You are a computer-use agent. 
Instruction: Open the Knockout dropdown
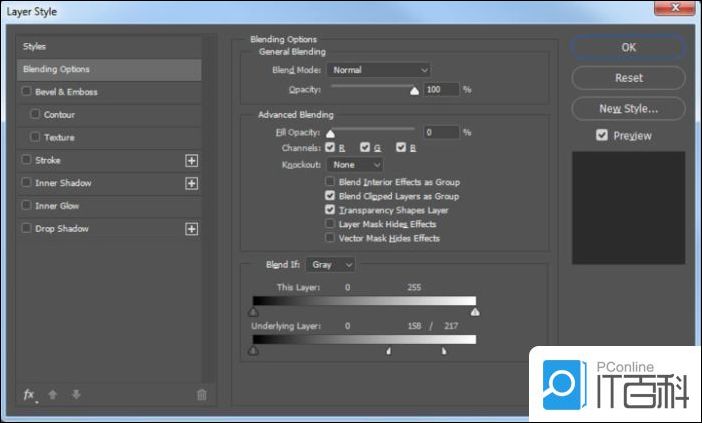click(355, 165)
